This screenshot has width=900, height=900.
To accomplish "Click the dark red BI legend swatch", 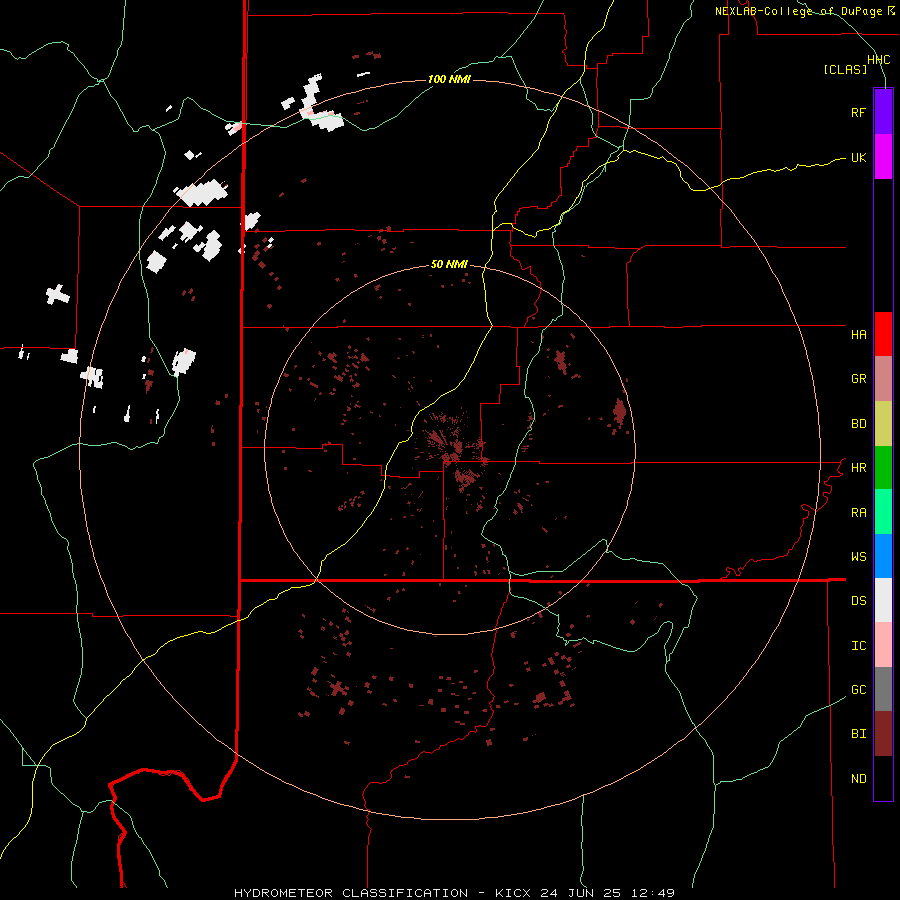I will tap(883, 734).
